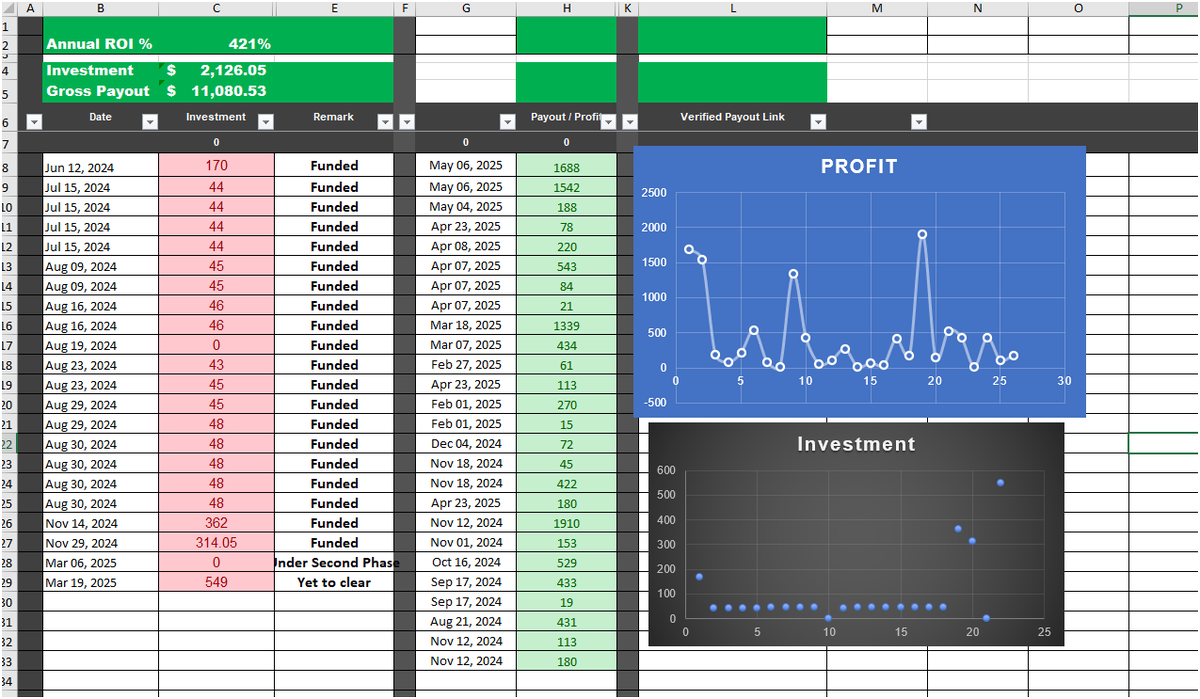The width and height of the screenshot is (1200, 699).
Task: Select column P header
Action: [x=1164, y=8]
